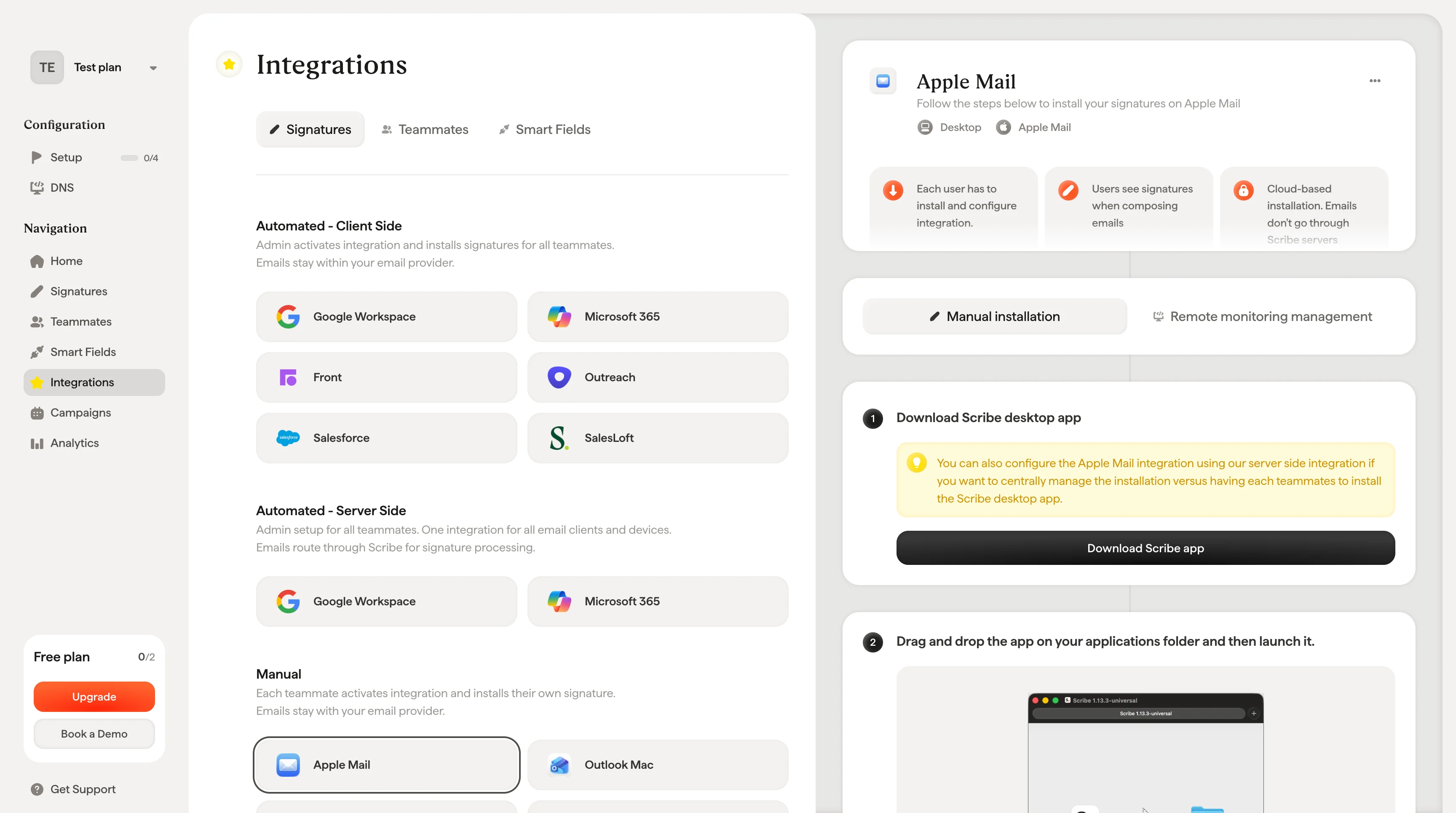Image resolution: width=1456 pixels, height=813 pixels.
Task: Click the Salesforce cloud logo
Action: coord(288,438)
